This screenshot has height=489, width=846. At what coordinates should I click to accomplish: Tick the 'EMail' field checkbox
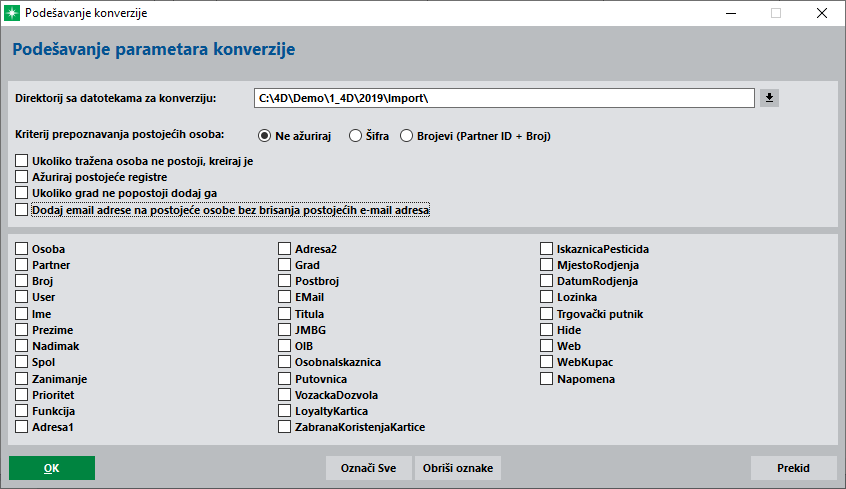point(286,297)
